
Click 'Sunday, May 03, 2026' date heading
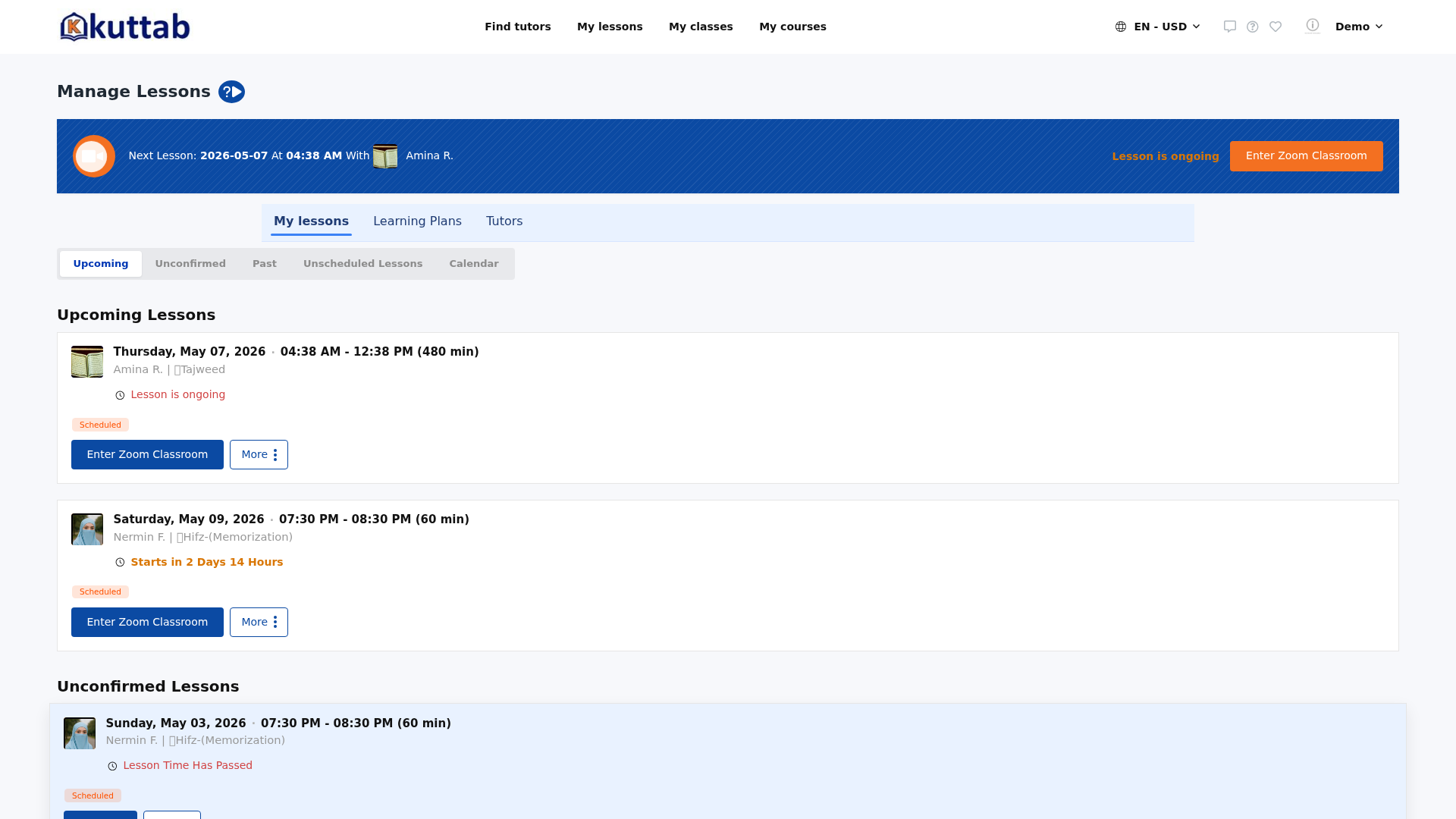[x=176, y=723]
